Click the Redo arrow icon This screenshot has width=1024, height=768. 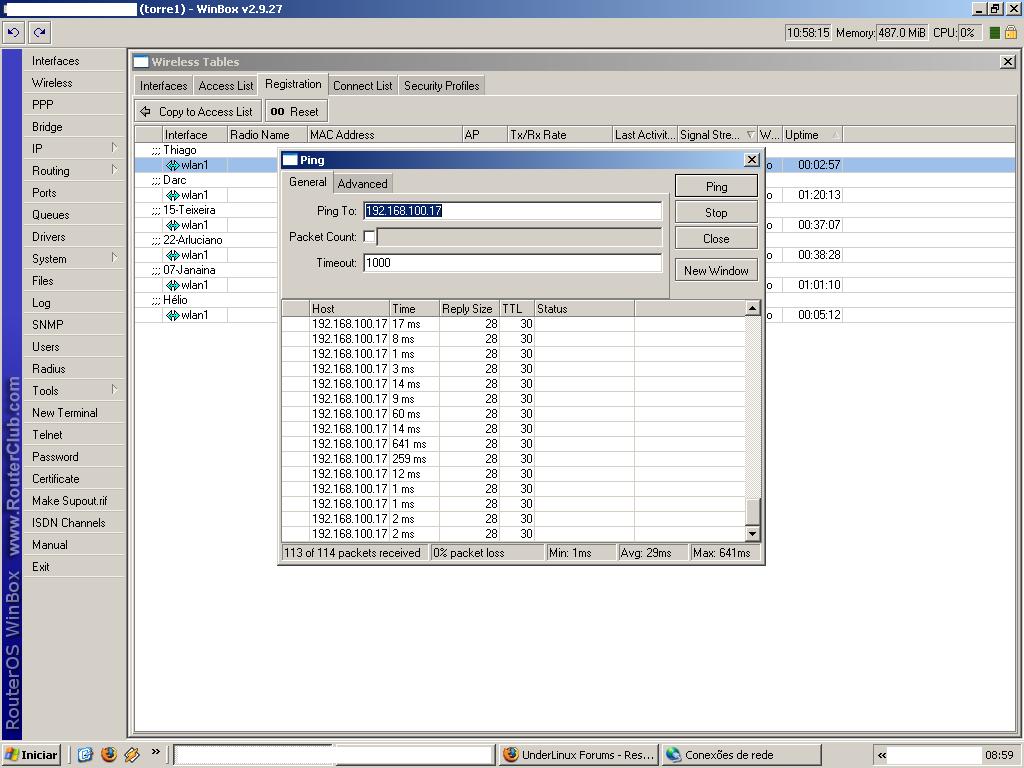(39, 32)
